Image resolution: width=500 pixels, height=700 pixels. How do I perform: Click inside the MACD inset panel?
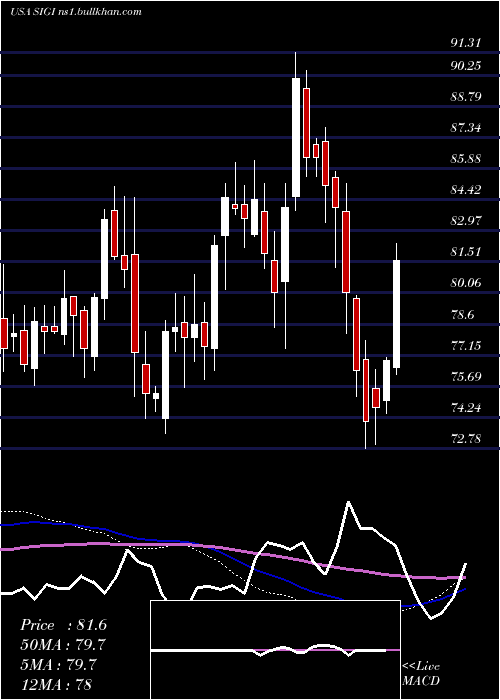point(275,650)
